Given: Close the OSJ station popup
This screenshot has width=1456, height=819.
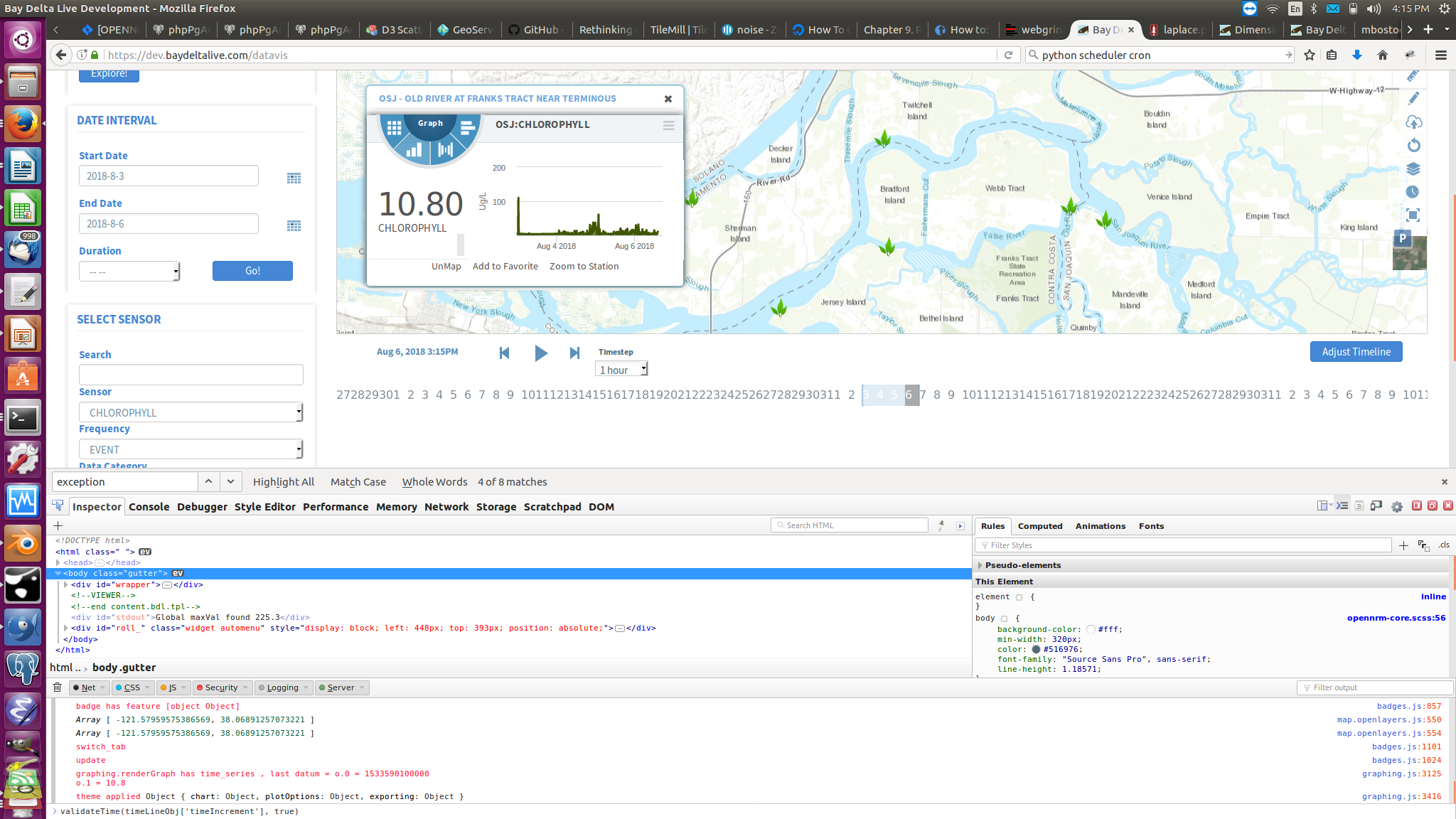Looking at the screenshot, I should (668, 99).
